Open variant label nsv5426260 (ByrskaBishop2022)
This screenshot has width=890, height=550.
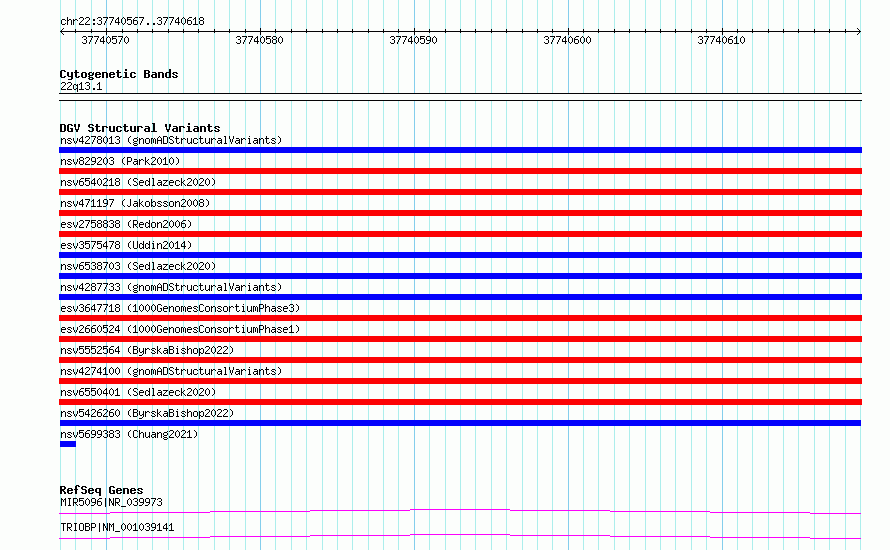pyautogui.click(x=147, y=413)
